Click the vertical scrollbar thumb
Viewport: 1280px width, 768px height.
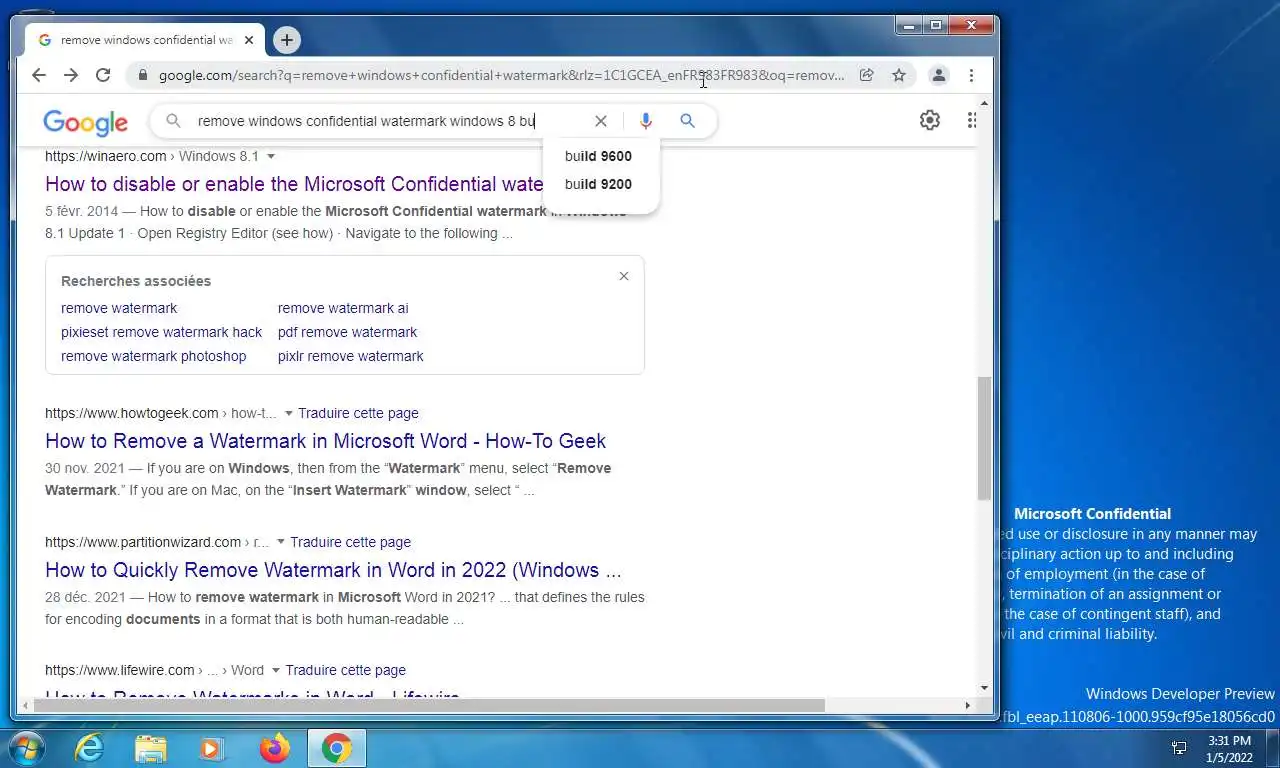(x=984, y=438)
